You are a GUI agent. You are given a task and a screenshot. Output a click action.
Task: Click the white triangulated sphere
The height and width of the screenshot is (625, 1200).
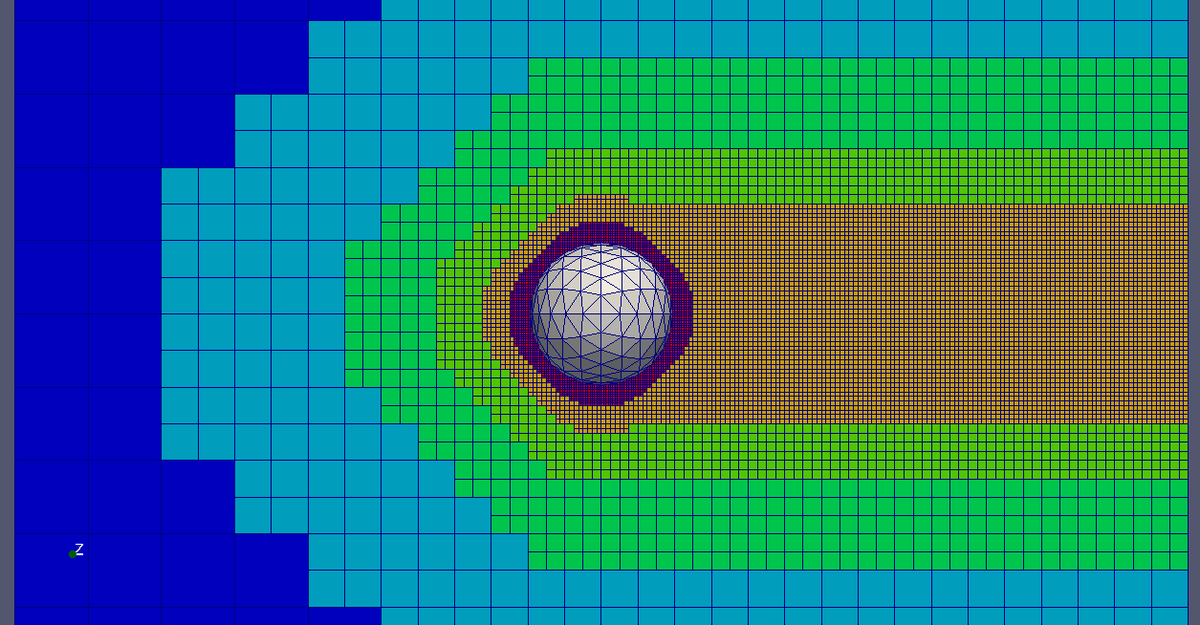click(x=601, y=313)
